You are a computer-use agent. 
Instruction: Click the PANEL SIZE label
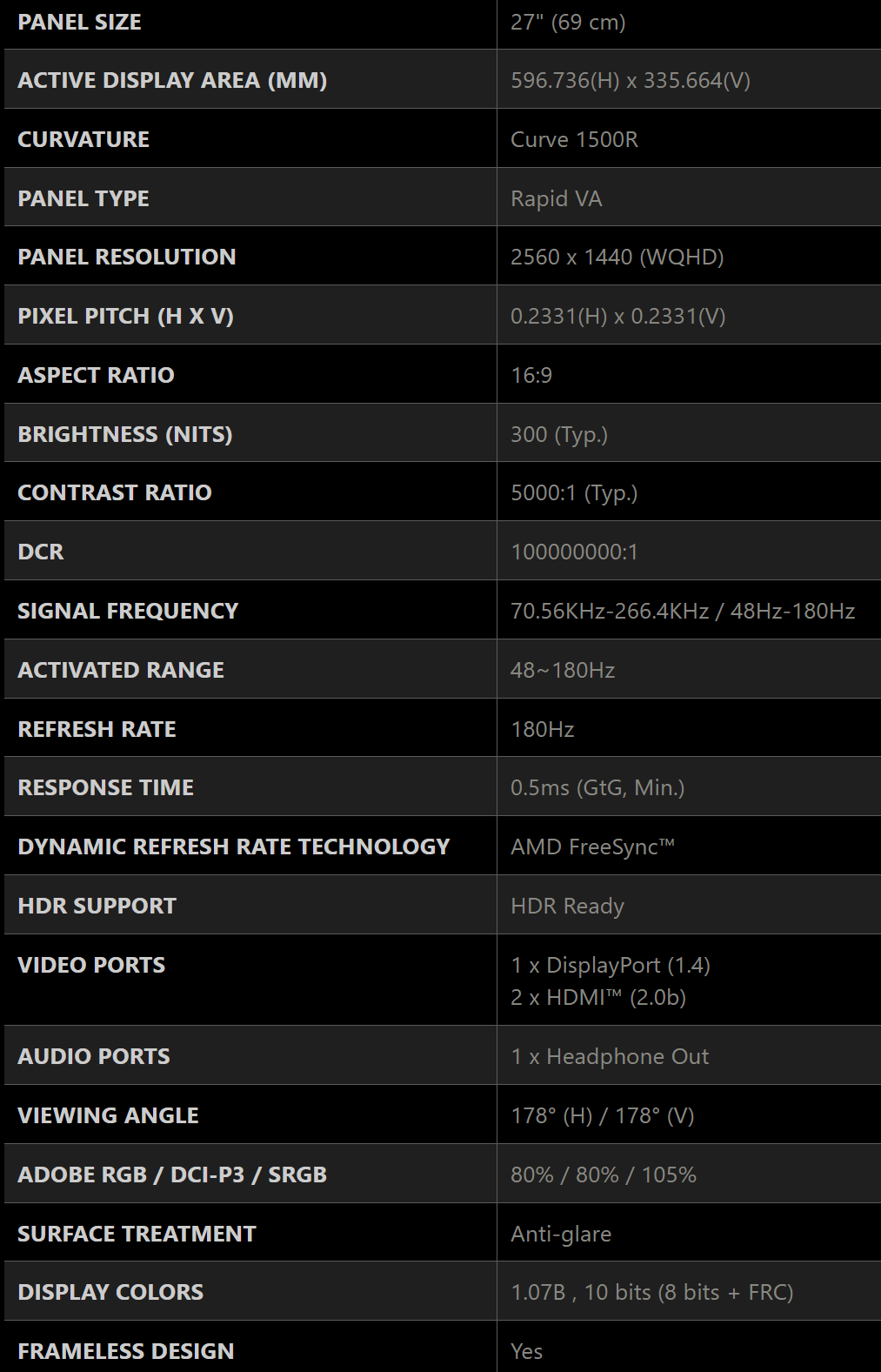tap(79, 22)
